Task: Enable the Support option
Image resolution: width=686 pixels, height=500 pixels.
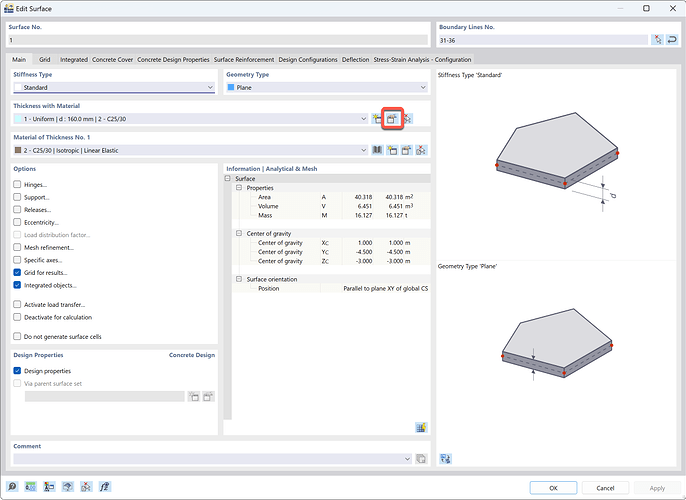Action: point(17,197)
